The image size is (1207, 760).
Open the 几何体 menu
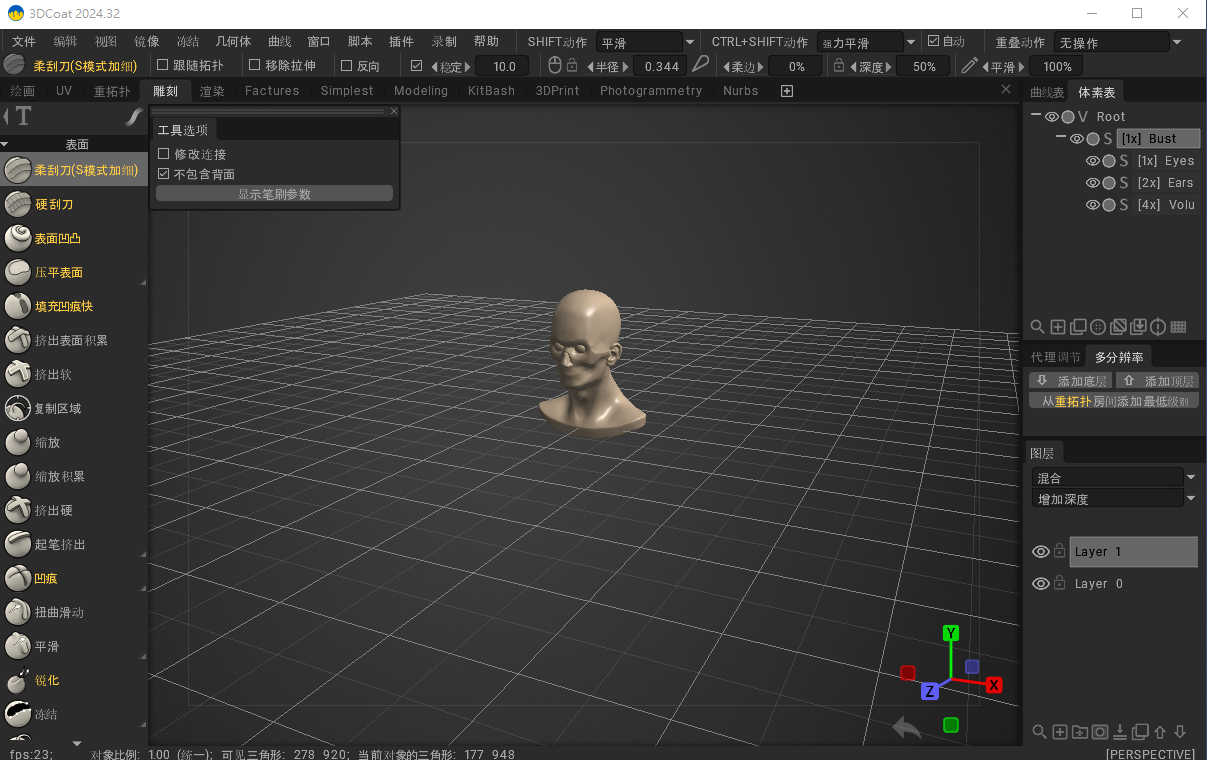233,41
